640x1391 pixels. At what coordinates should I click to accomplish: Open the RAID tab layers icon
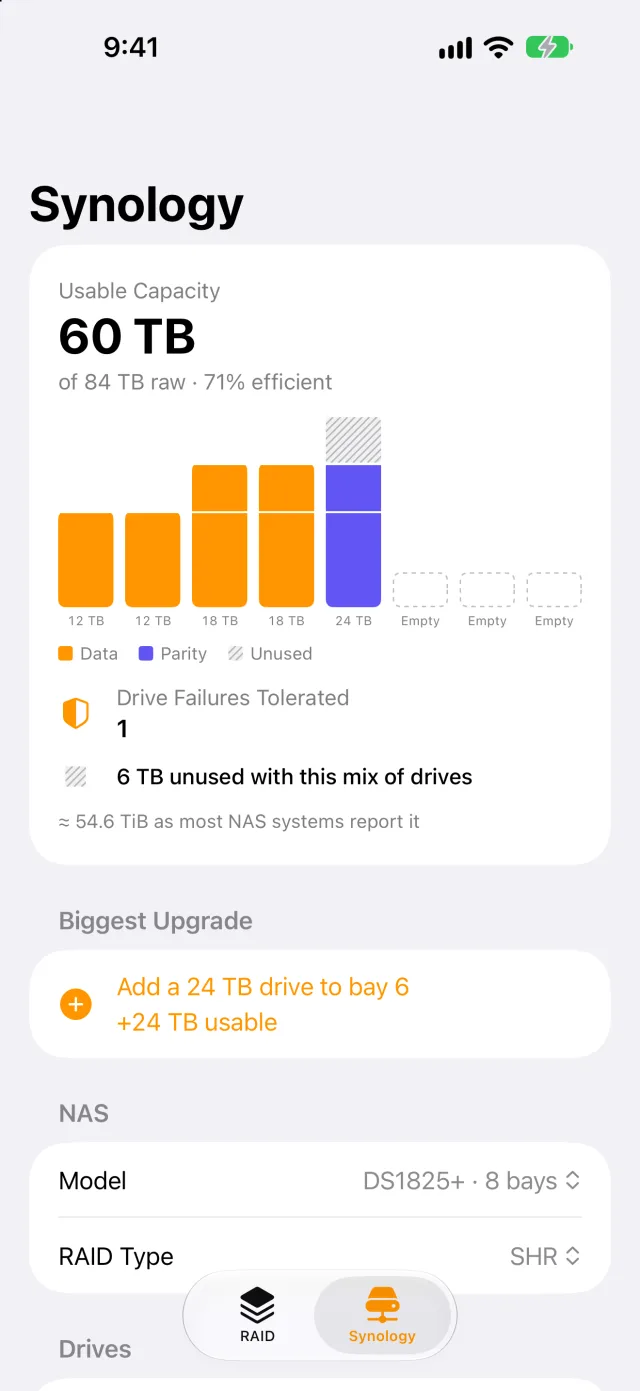pos(257,1305)
